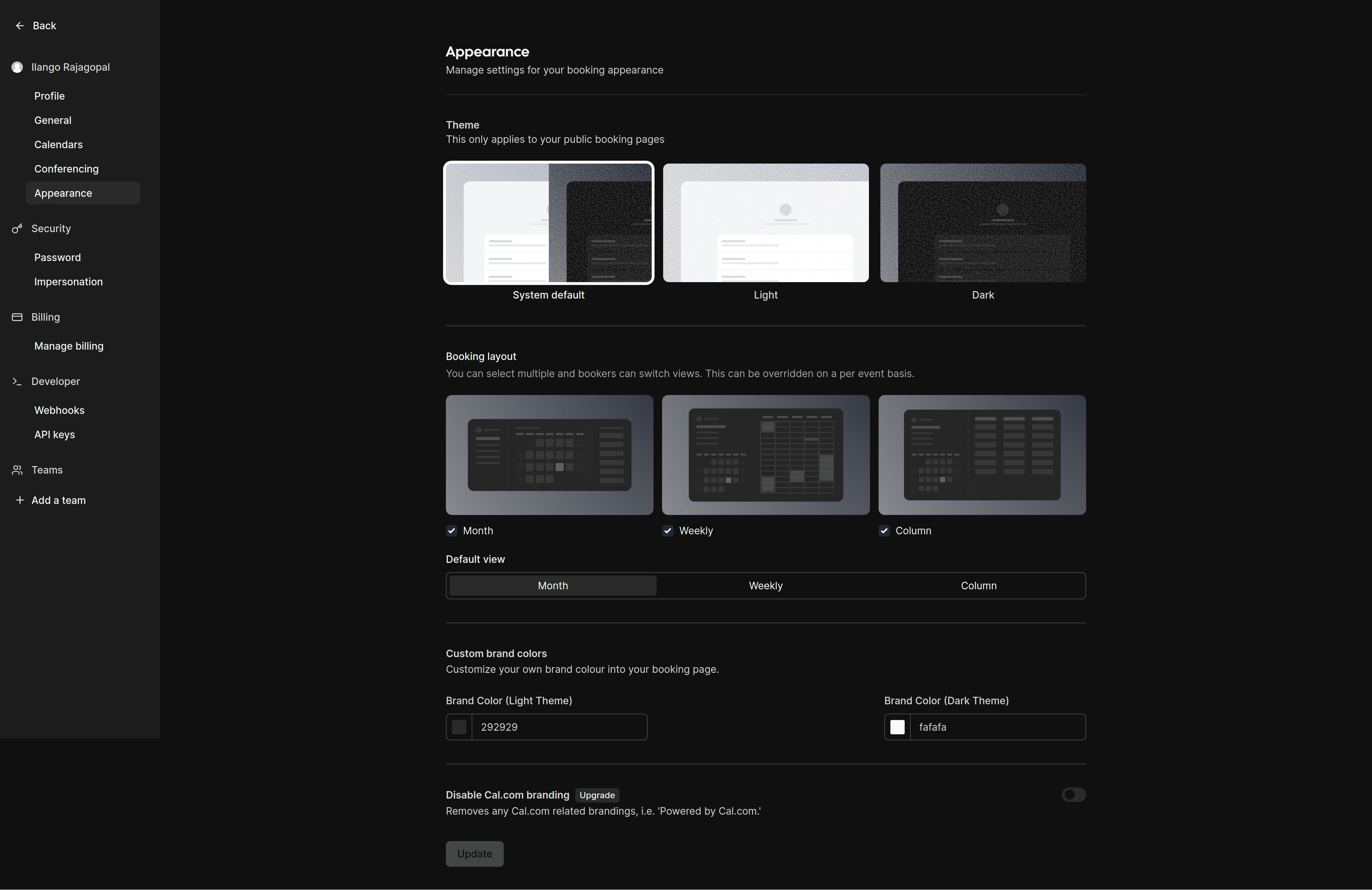Select Appearance in the sidebar
Image resolution: width=1372 pixels, height=890 pixels.
point(83,193)
